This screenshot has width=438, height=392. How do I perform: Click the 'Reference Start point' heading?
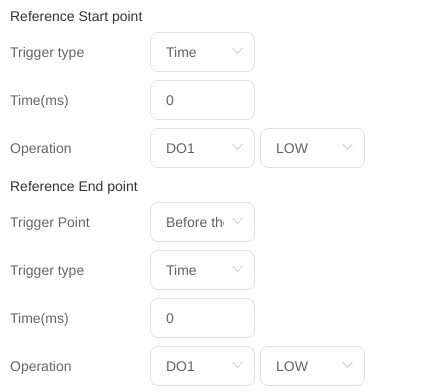tap(76, 17)
